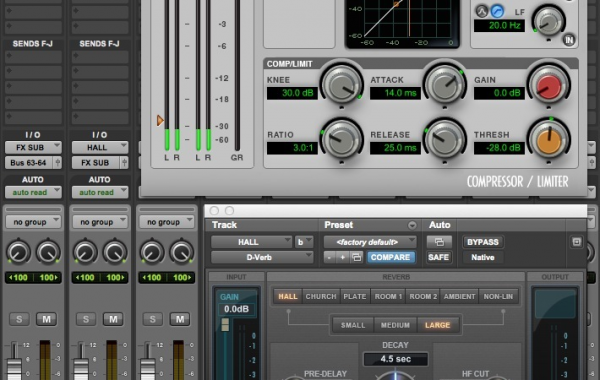
Task: Select the HALL reverb algorithm
Action: coord(288,297)
